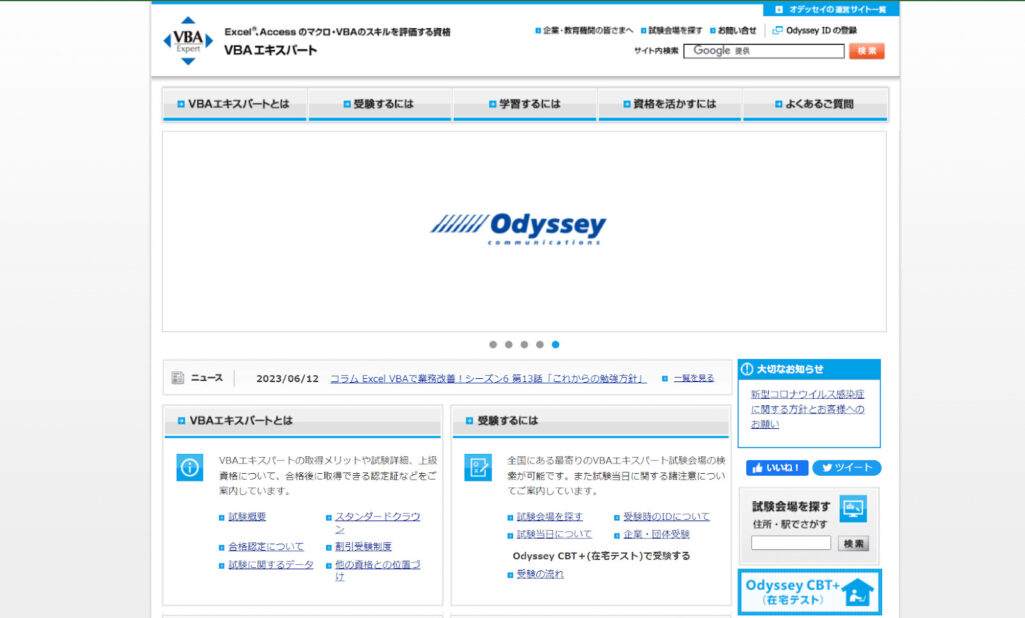Click the info icon in VBAエキスパートとは panel
The image size is (1025, 618).
(x=190, y=468)
